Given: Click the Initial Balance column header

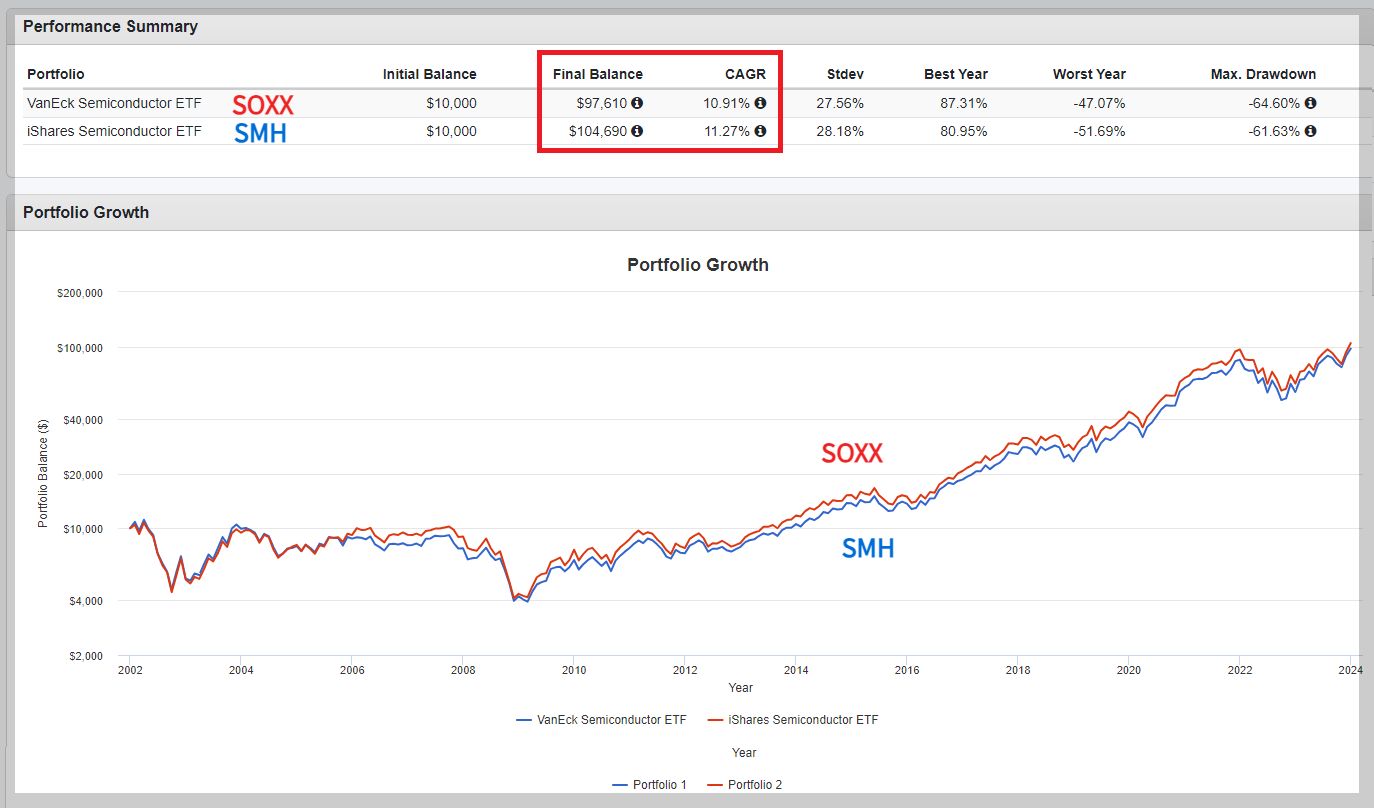Looking at the screenshot, I should coord(430,74).
